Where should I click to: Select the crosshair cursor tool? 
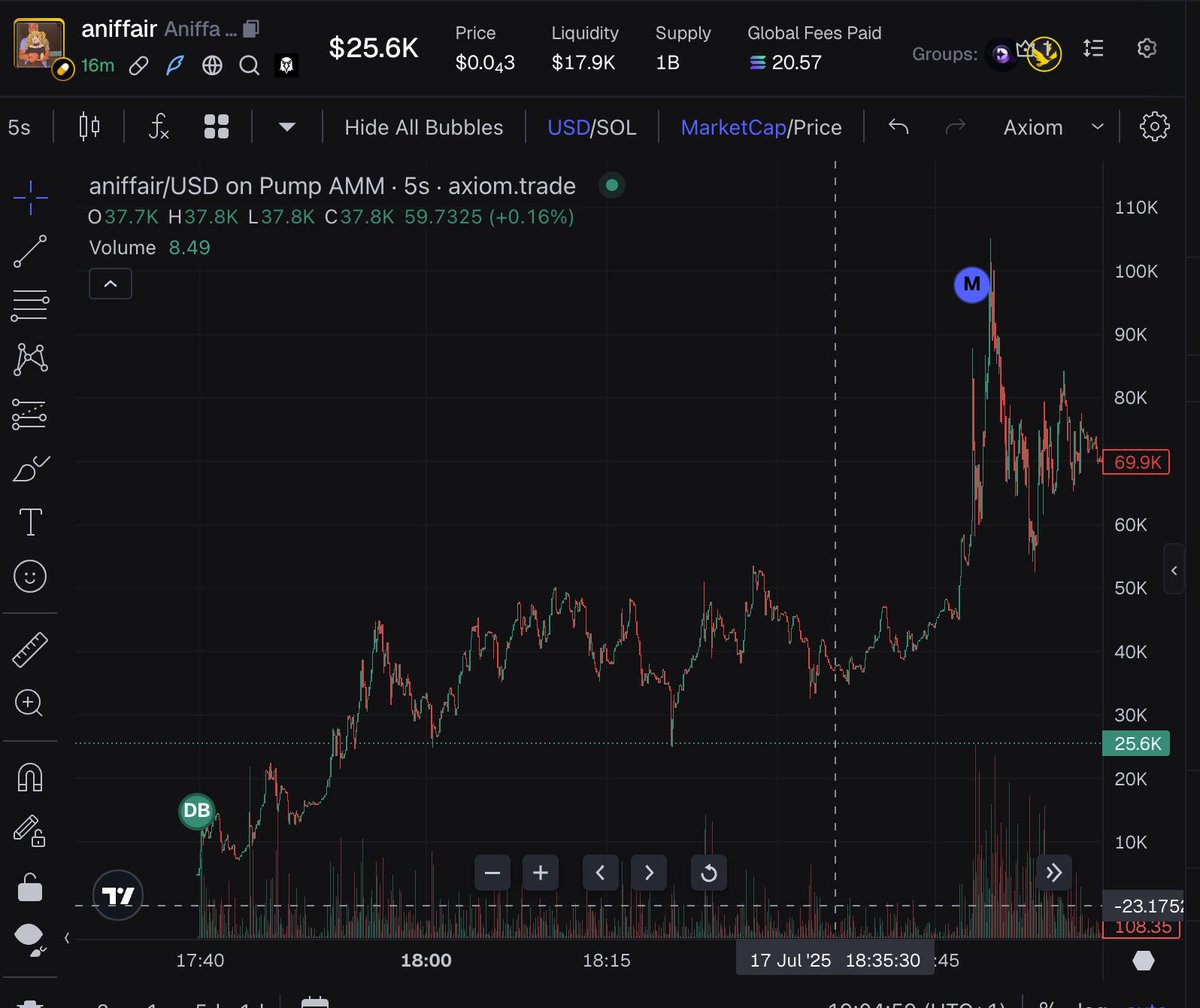click(30, 197)
